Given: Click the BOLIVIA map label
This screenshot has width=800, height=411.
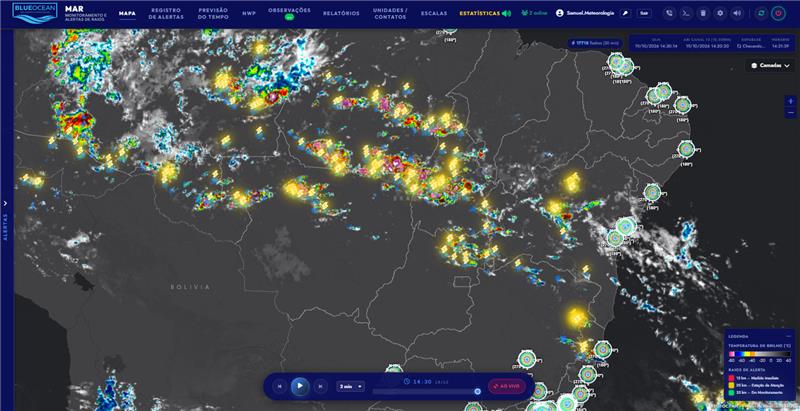Looking at the screenshot, I should pos(190,287).
